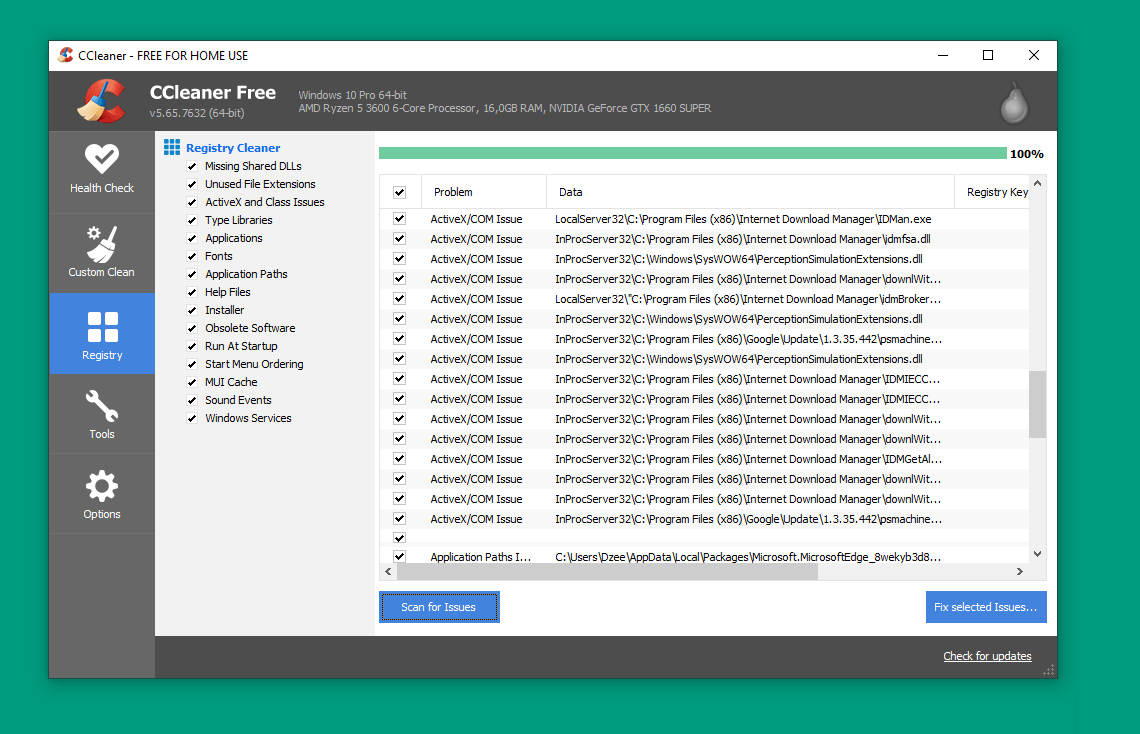Viewport: 1140px width, 734px height.
Task: Disable the Installer option
Action: coord(192,310)
